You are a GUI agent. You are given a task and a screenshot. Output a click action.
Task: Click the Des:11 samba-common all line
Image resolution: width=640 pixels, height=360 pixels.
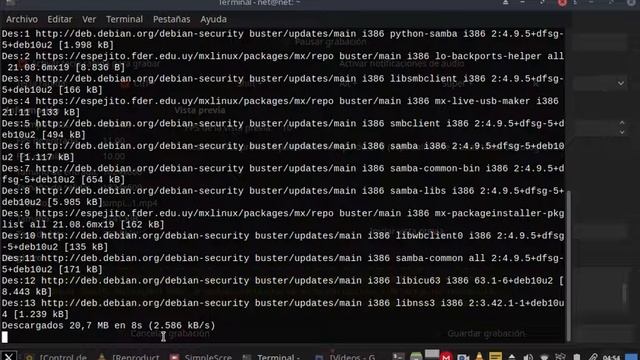282,264
